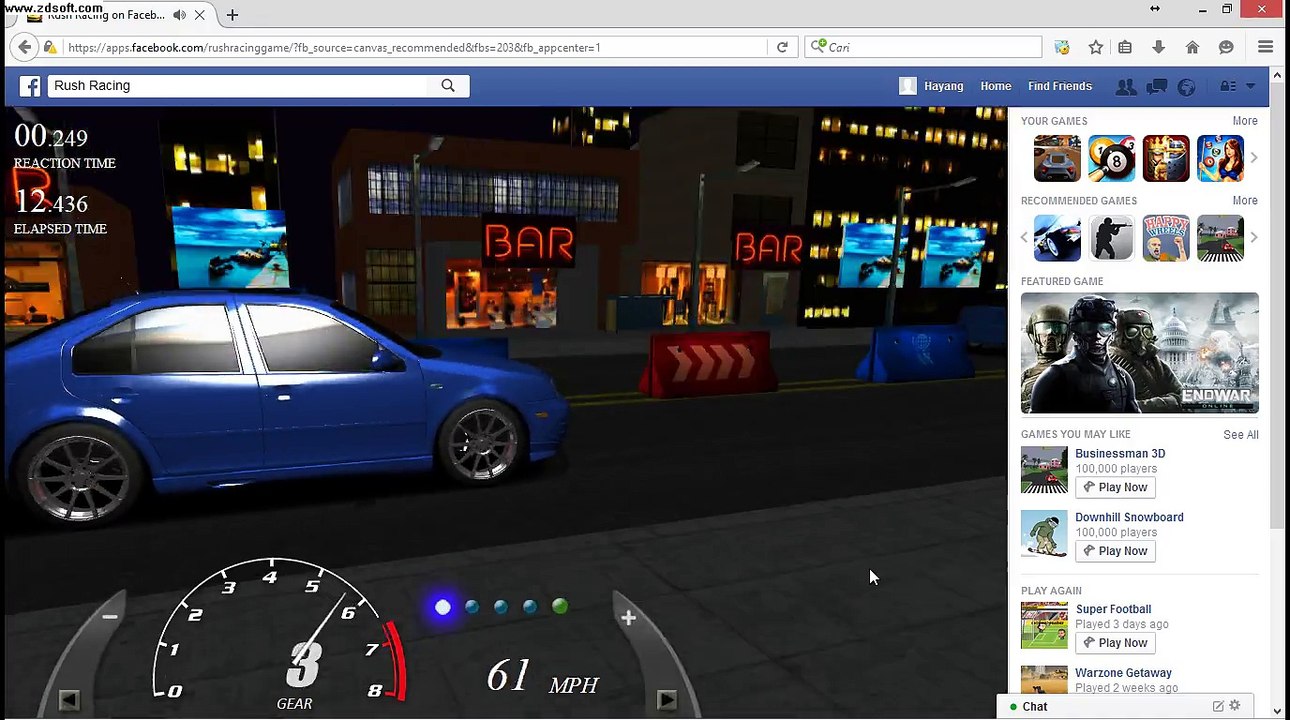Click the Facebook search magnifier button
1290x720 pixels.
pos(448,86)
